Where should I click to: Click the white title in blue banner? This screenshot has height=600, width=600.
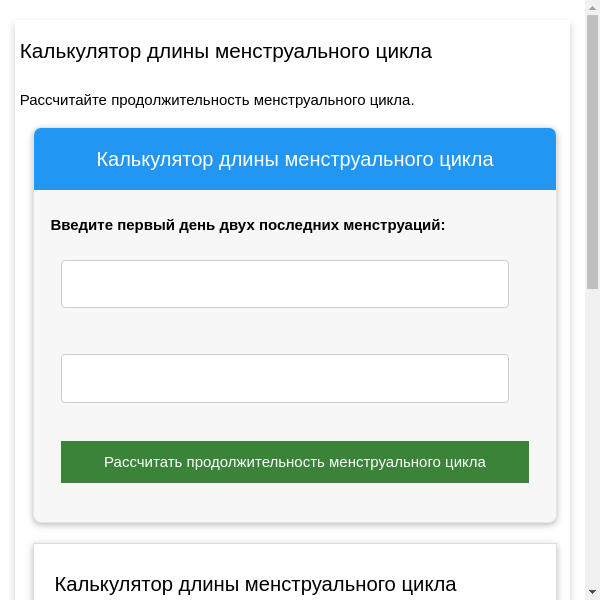pyautogui.click(x=294, y=159)
